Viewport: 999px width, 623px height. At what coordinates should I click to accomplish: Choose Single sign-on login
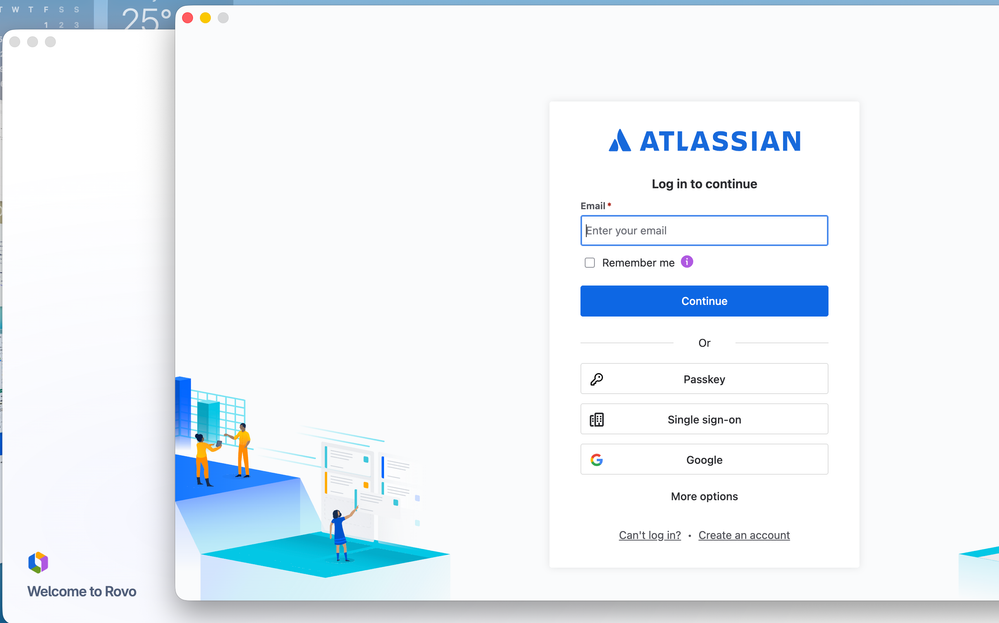(704, 419)
